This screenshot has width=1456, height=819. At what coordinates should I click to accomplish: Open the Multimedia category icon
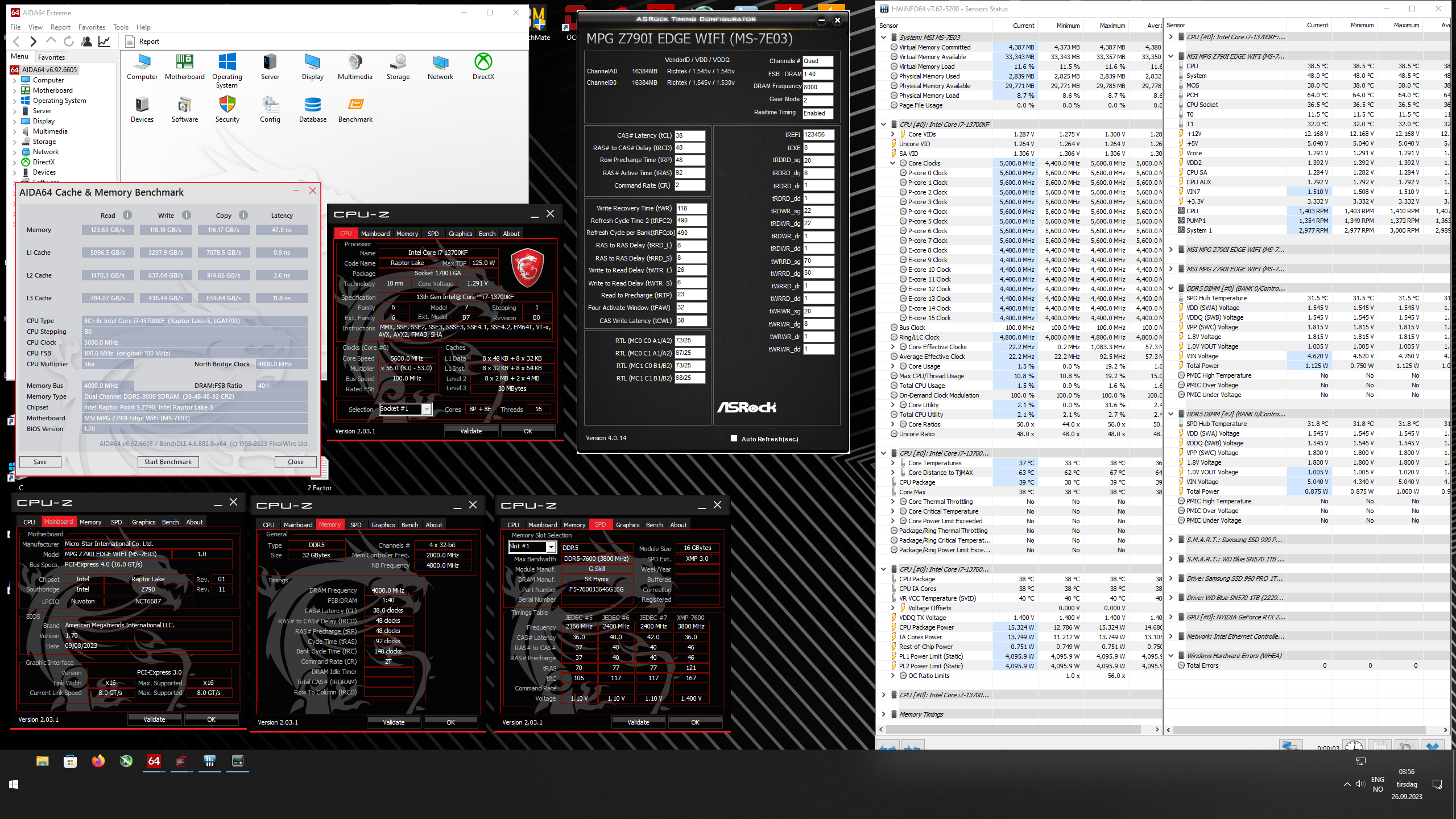pos(355,67)
